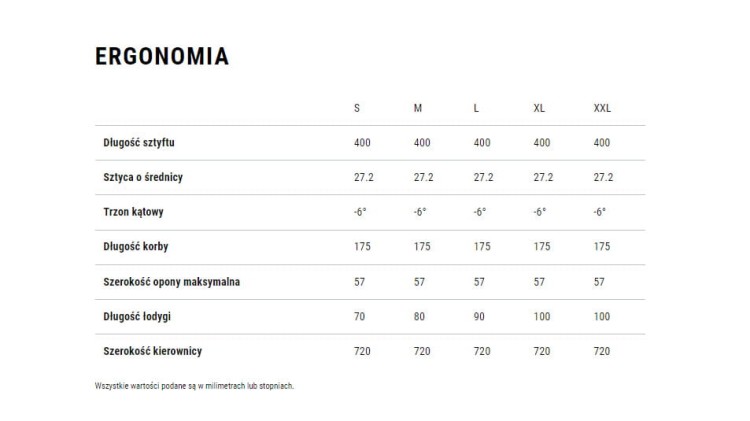Select the M size column header
The width and height of the screenshot is (750, 421).
click(418, 108)
